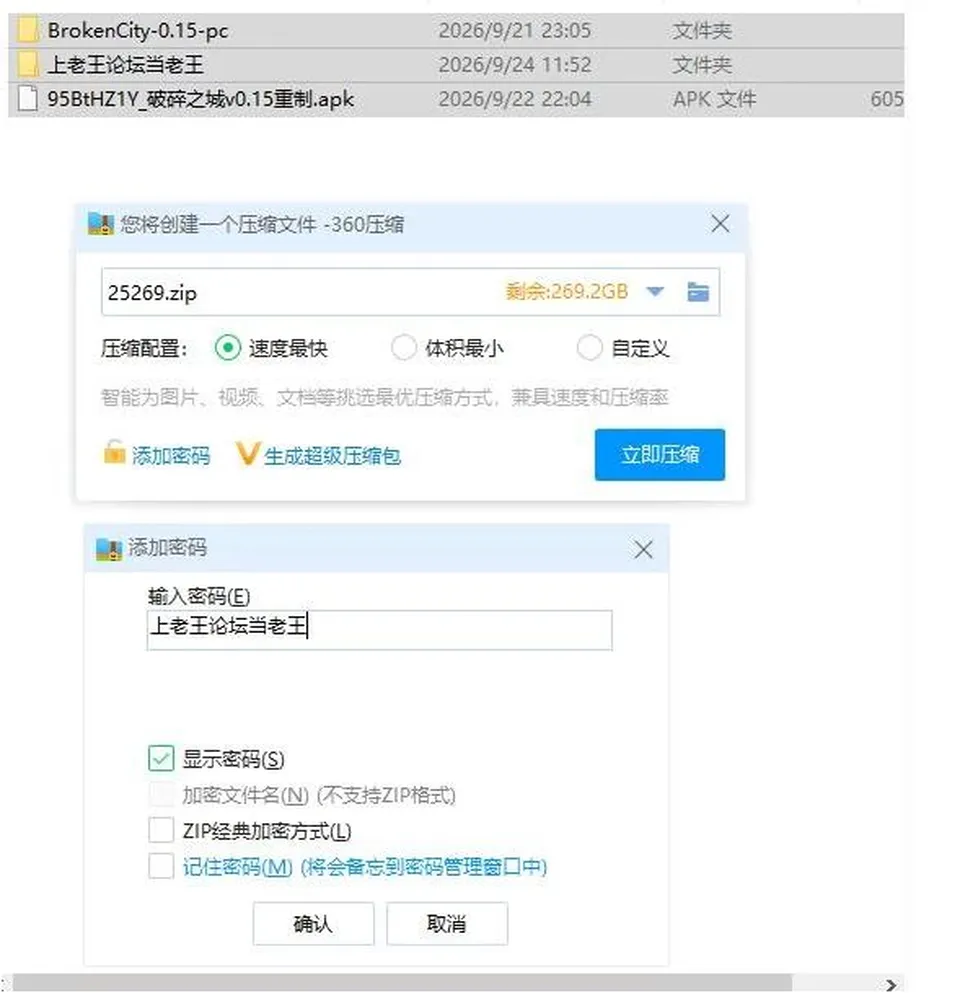Open 添加密码 link

click(171, 456)
